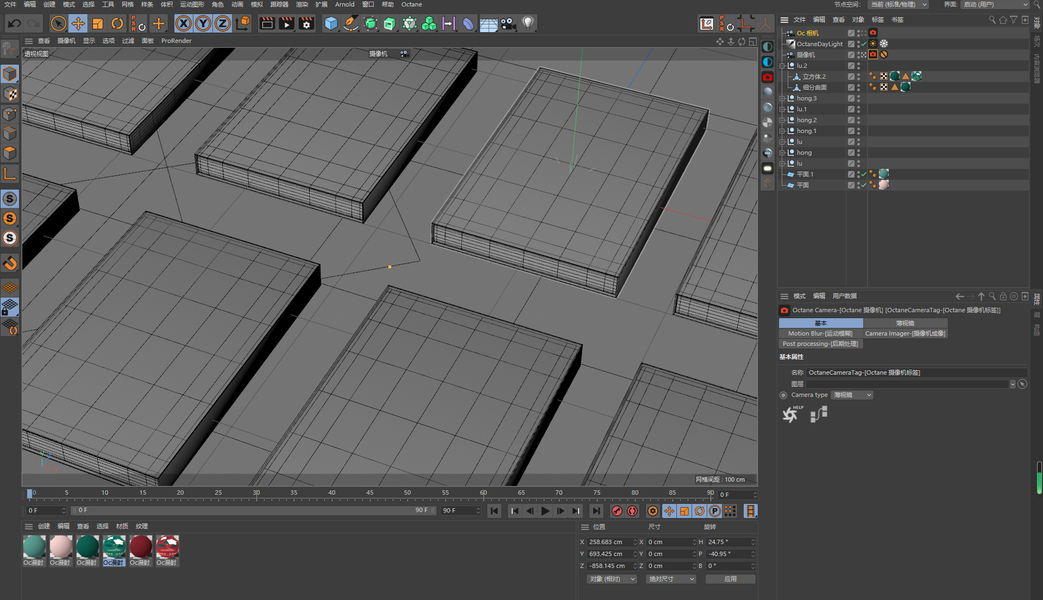Toggle the X axis lock icon
This screenshot has height=600, width=1043.
click(183, 23)
